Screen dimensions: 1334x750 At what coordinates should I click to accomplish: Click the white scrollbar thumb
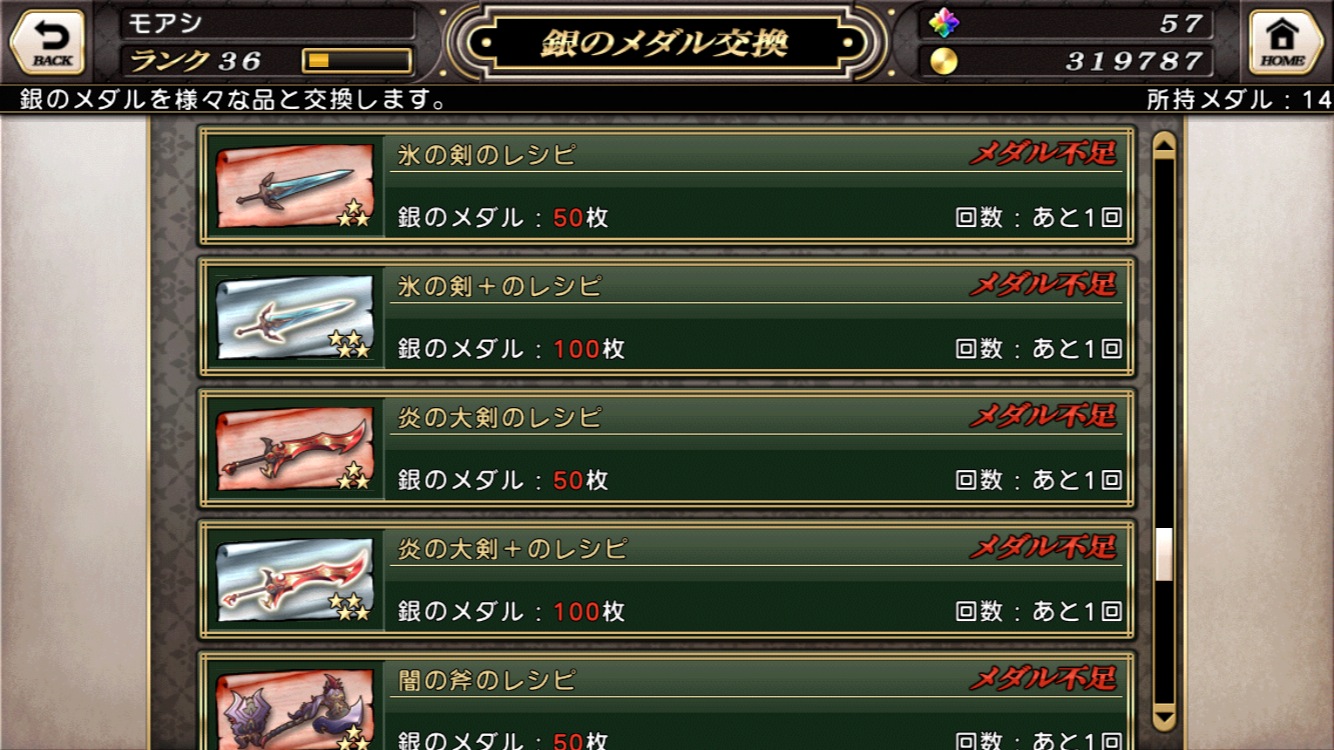click(1164, 555)
